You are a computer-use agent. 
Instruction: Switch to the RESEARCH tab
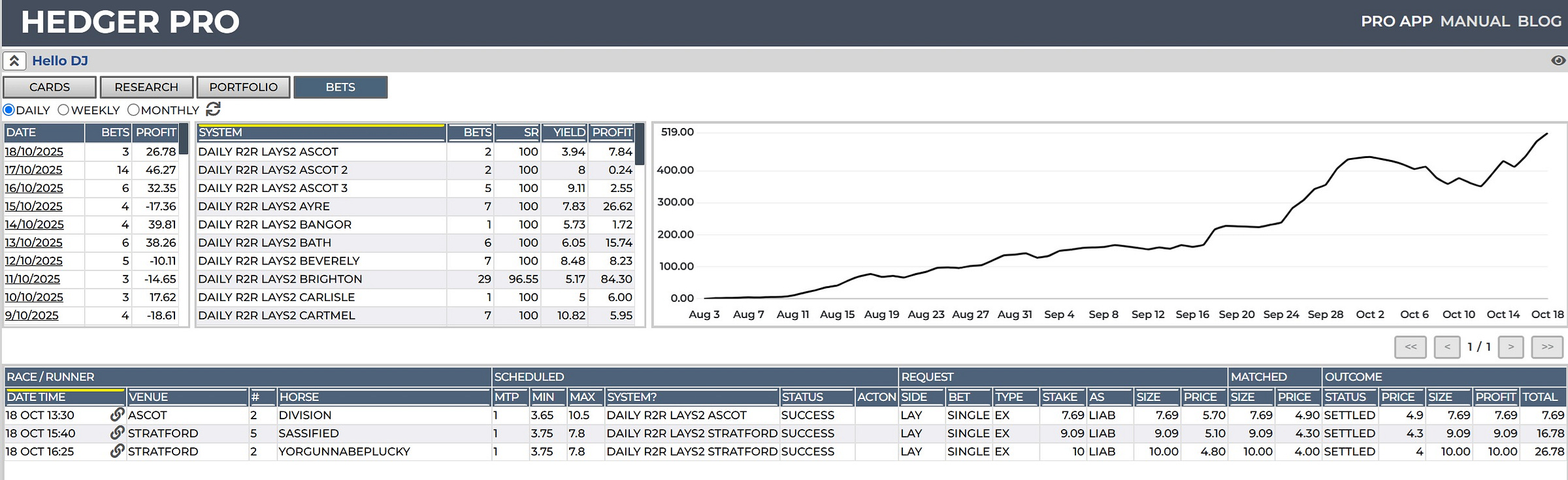tap(146, 87)
